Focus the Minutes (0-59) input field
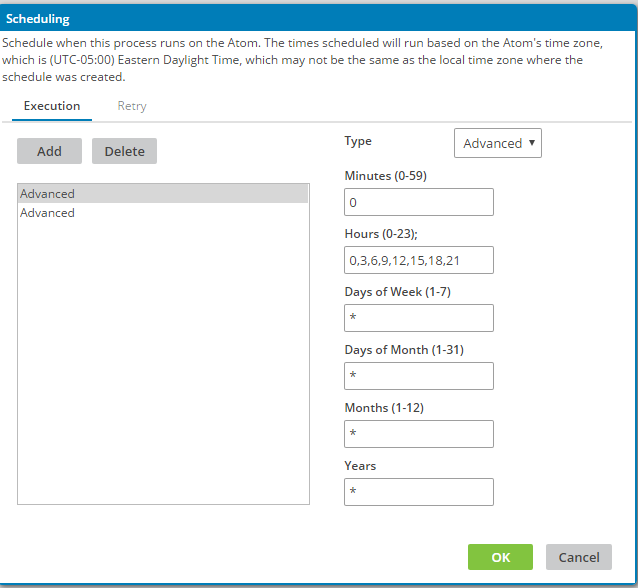638x588 pixels. (419, 202)
